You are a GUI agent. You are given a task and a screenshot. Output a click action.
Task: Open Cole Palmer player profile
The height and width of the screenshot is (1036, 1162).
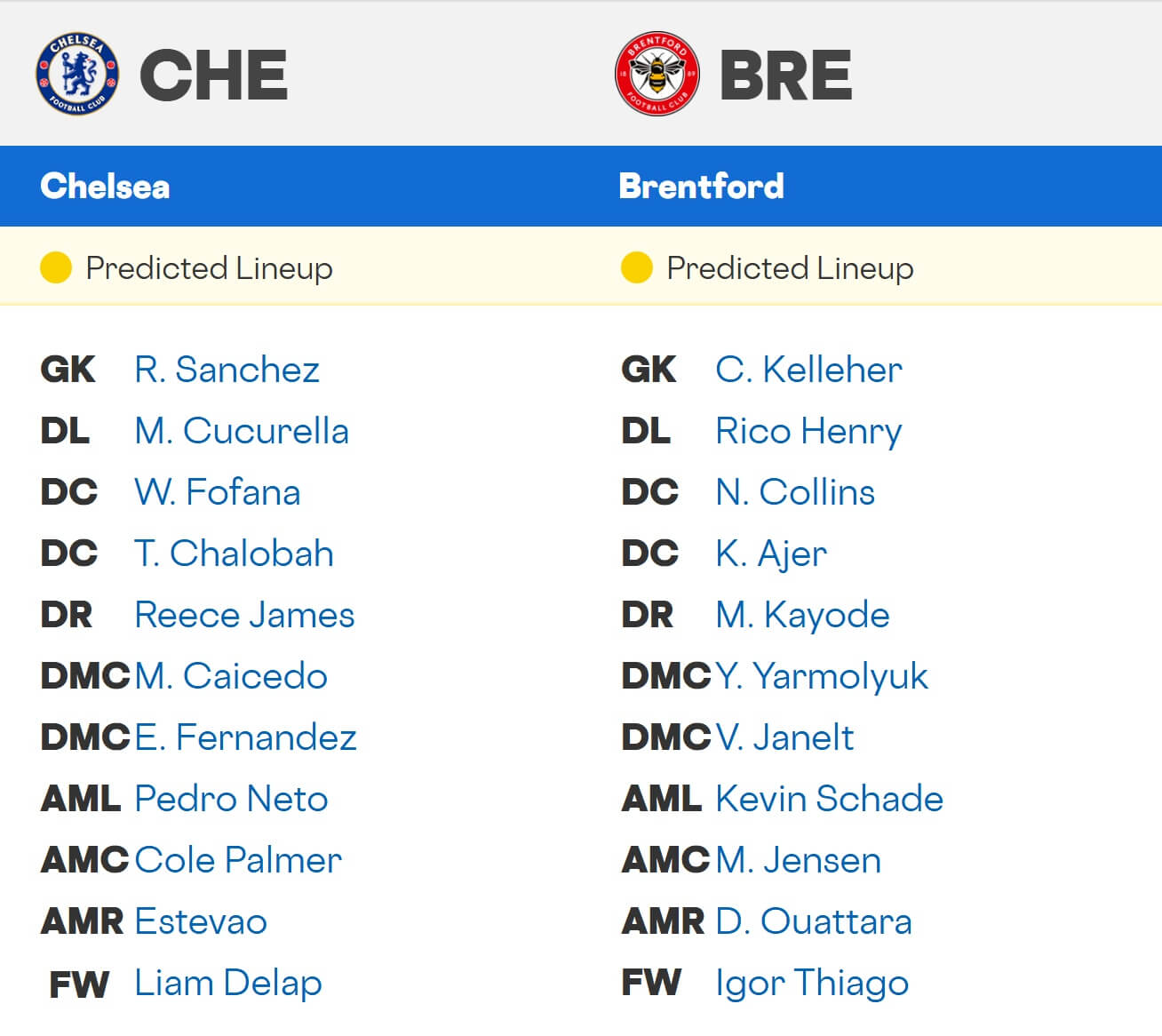pyautogui.click(x=237, y=860)
